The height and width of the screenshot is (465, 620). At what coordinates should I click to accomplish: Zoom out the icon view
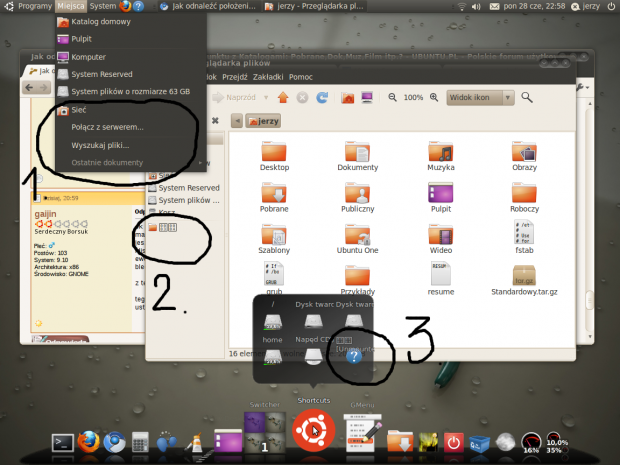(392, 97)
